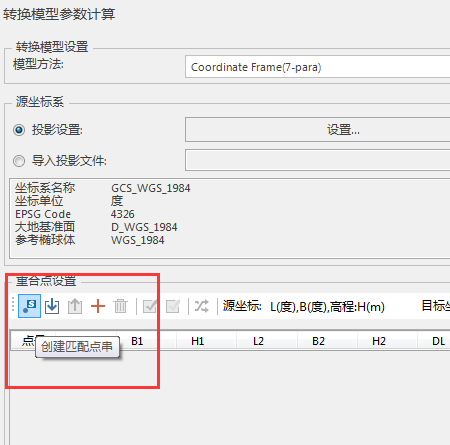Screen dimensions: 450x445
Task: Click the trash delete icon
Action: [x=120, y=306]
